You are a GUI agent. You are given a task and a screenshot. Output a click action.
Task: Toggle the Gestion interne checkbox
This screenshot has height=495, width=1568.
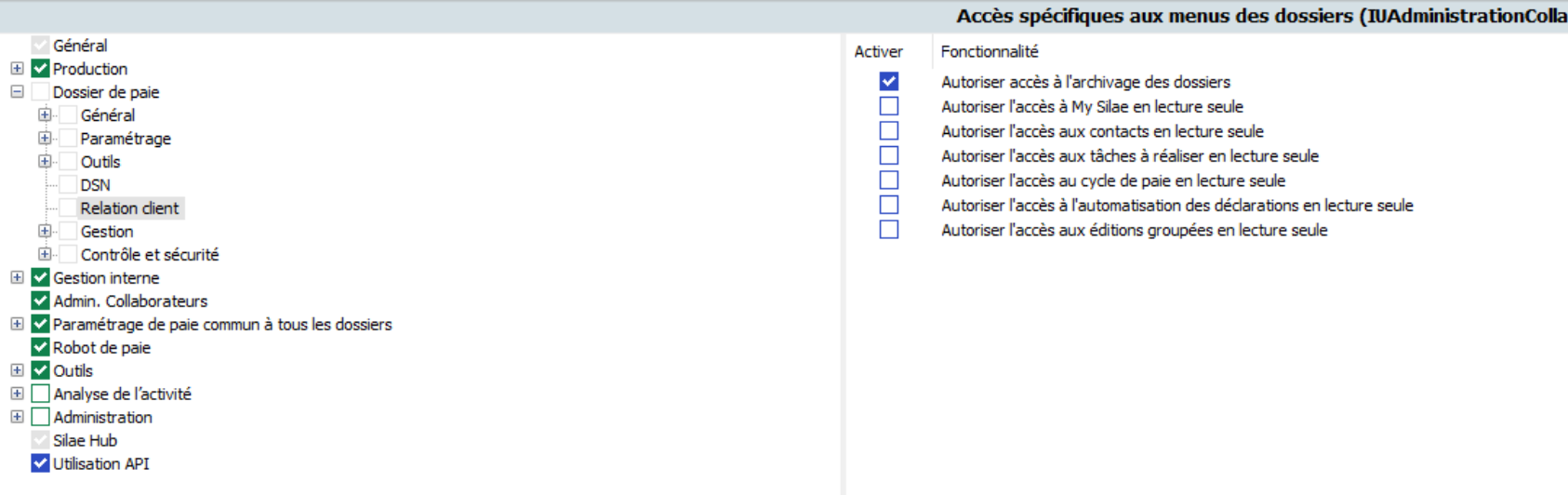40,277
